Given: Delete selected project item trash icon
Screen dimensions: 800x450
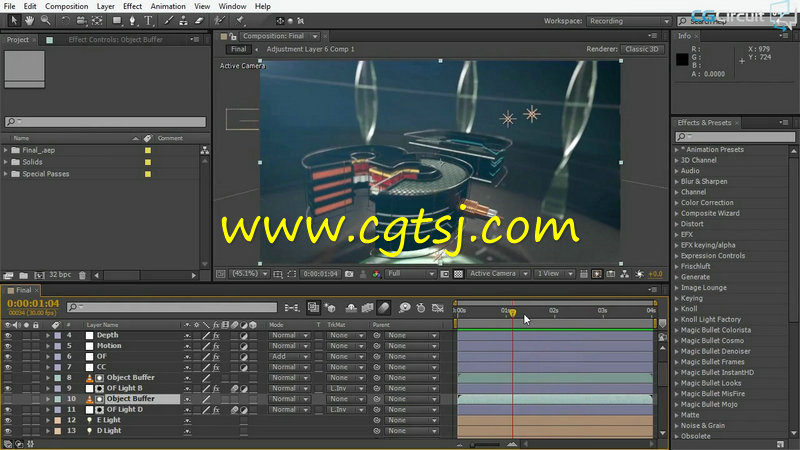Looking at the screenshot, I should point(82,276).
